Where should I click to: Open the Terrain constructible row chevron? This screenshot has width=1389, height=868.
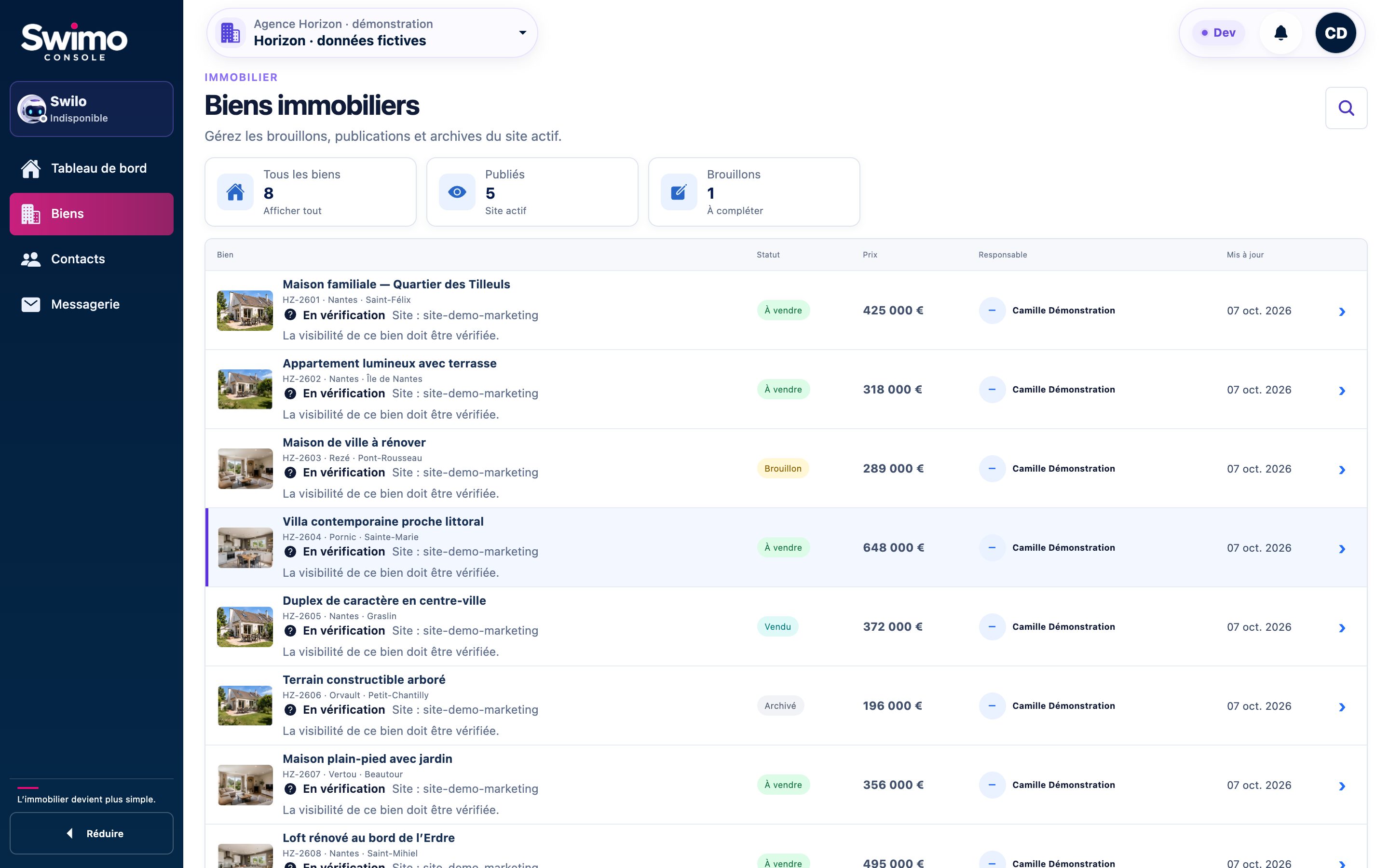[x=1342, y=707]
